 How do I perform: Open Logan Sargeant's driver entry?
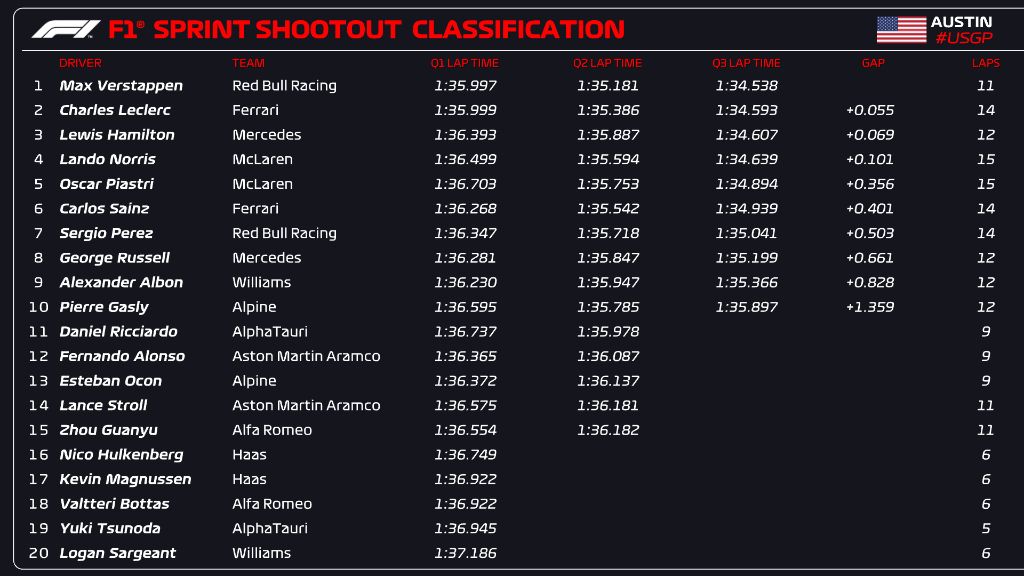click(117, 553)
